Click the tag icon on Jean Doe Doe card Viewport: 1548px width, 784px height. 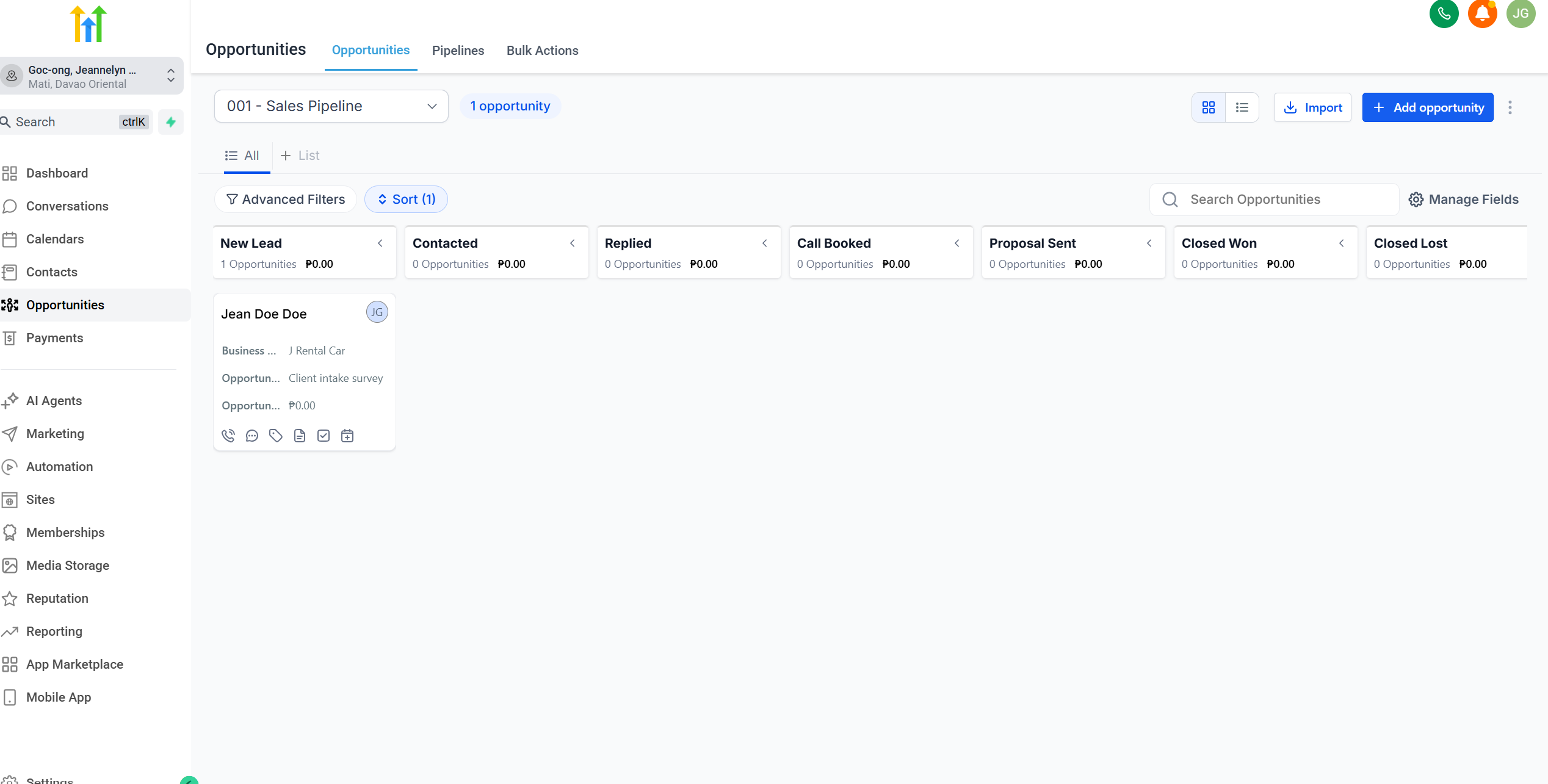pos(276,436)
